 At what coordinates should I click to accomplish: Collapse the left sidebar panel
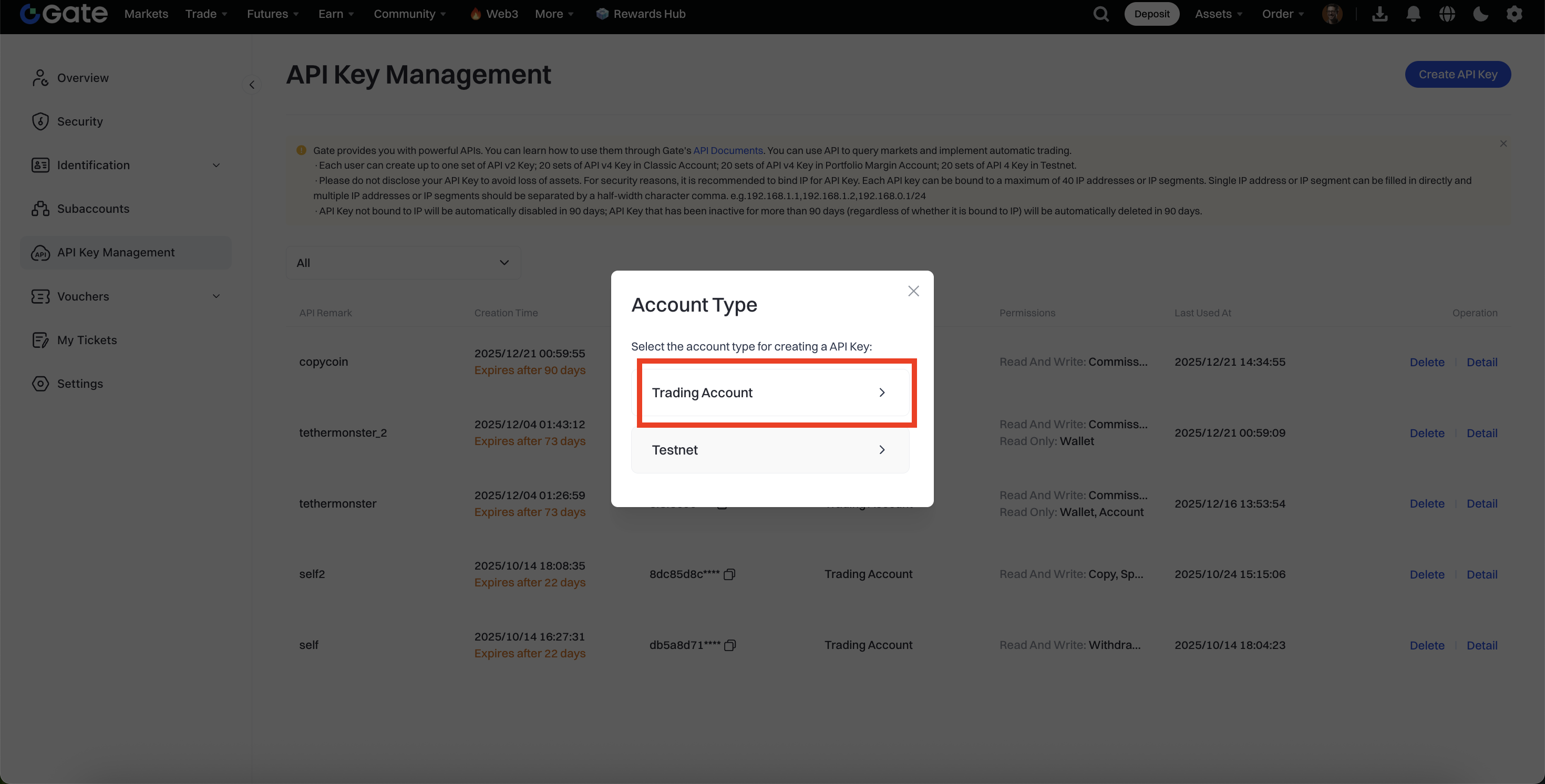[x=252, y=84]
